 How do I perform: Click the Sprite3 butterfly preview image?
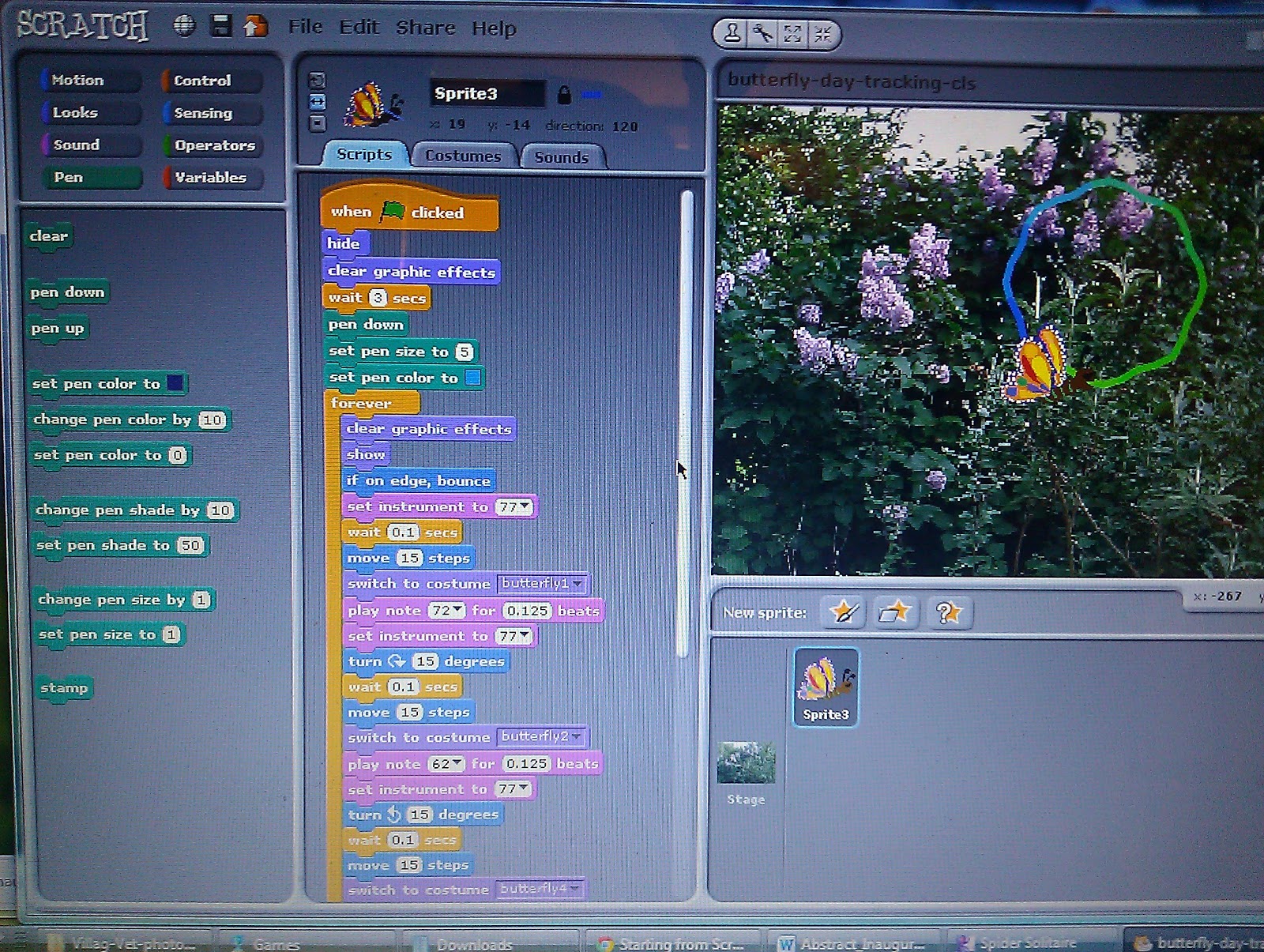click(x=373, y=104)
